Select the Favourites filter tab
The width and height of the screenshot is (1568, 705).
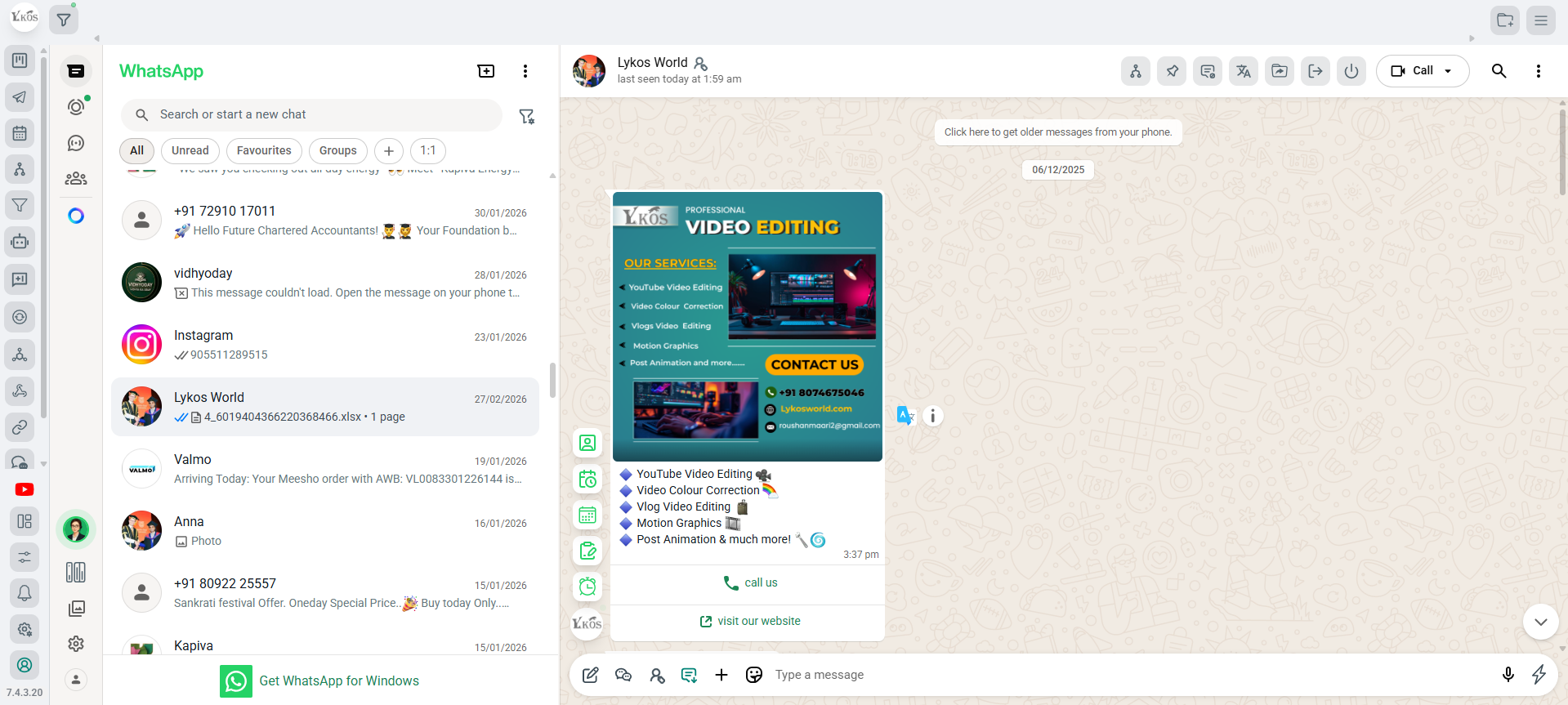click(x=263, y=150)
